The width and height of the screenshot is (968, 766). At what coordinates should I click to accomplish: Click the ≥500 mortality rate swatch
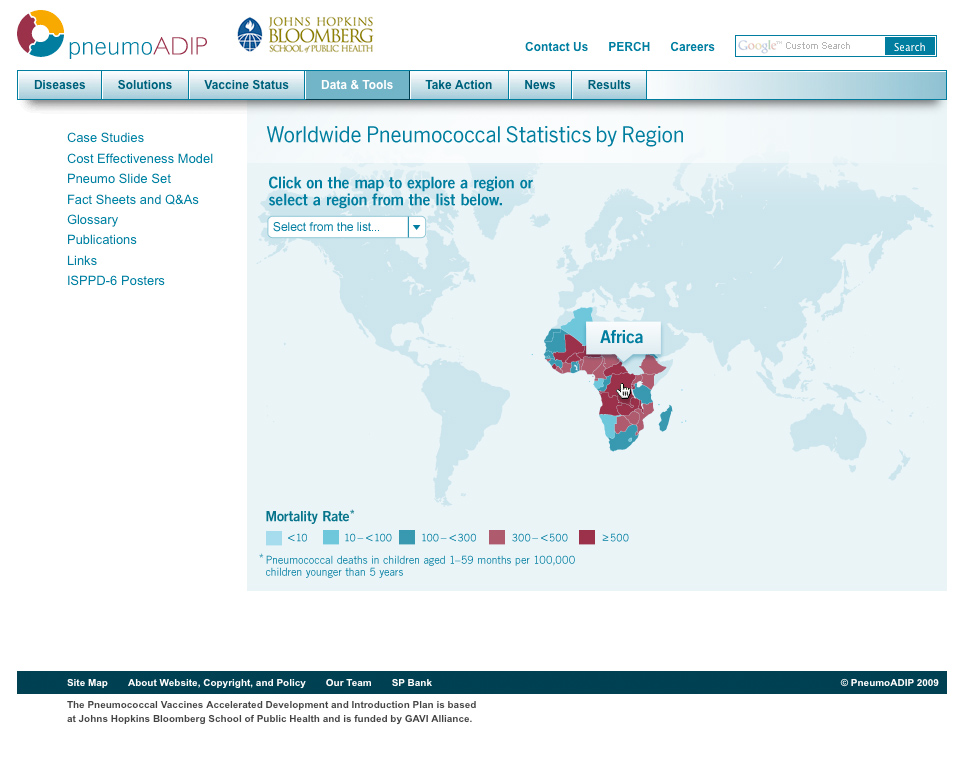pos(587,538)
